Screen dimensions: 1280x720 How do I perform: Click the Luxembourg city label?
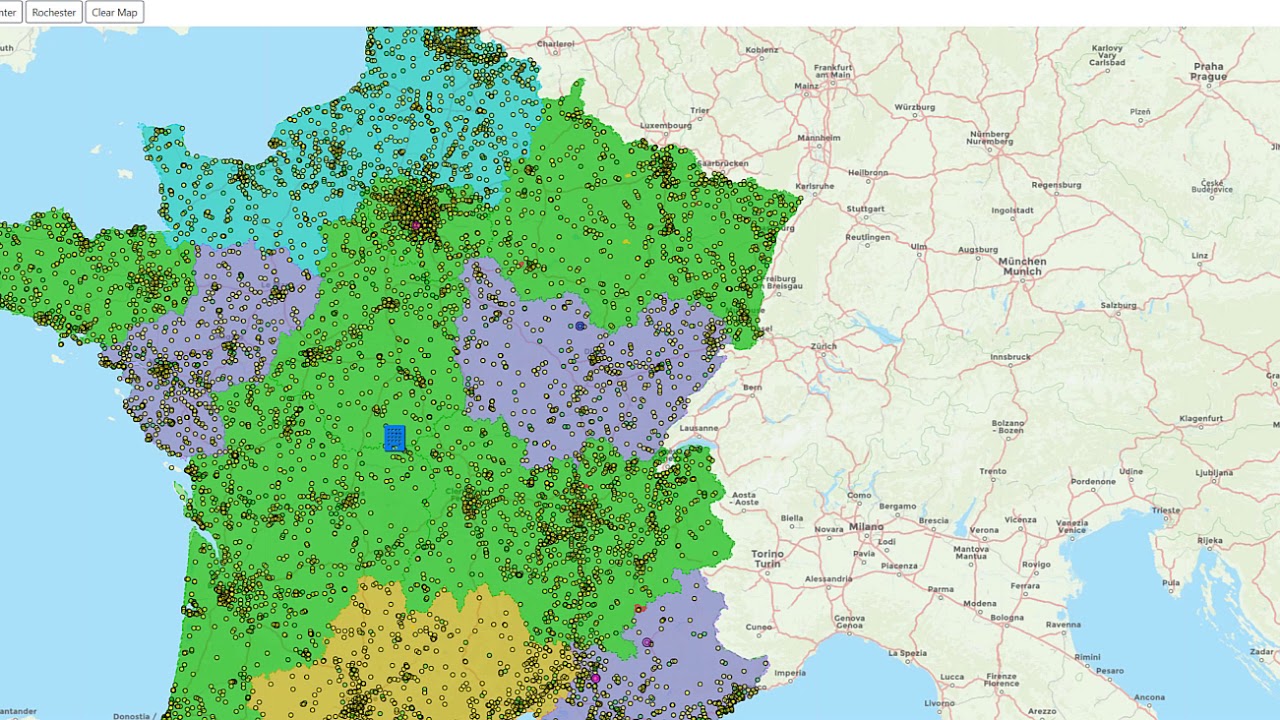coord(666,126)
